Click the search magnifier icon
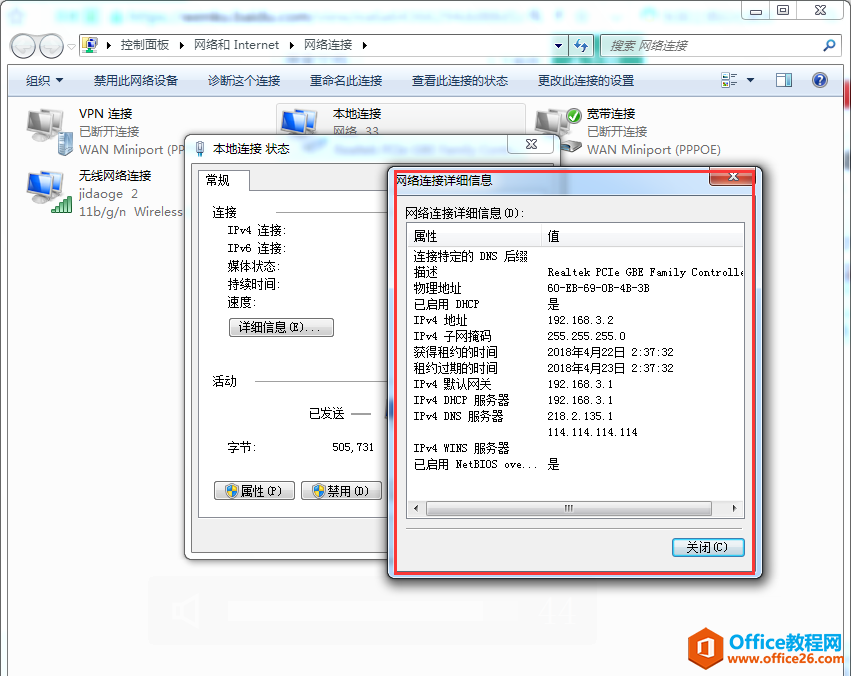This screenshot has width=851, height=676. tap(829, 46)
